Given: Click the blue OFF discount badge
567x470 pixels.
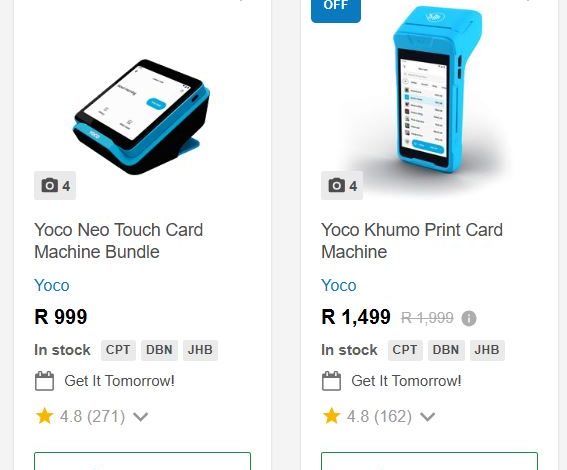Looking at the screenshot, I should pos(336,9).
